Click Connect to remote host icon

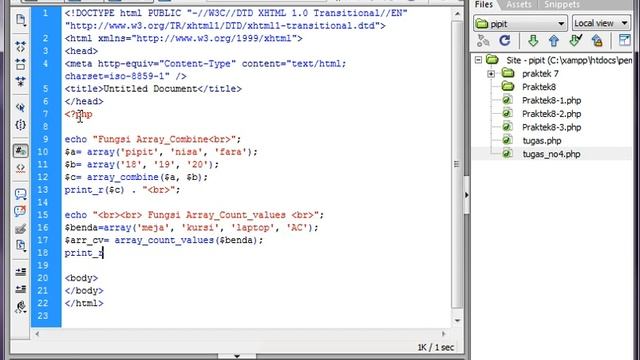coord(483,40)
